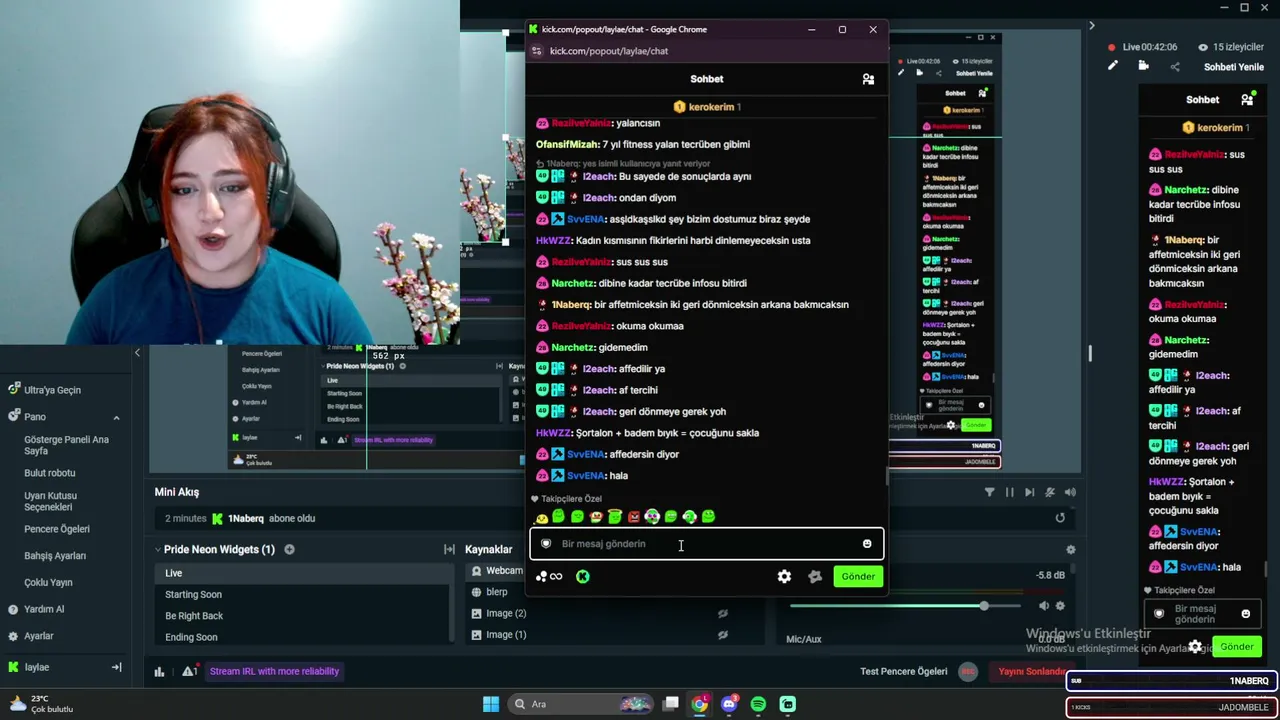Open Yardım AI in sidebar
The image size is (1280, 720).
44,609
